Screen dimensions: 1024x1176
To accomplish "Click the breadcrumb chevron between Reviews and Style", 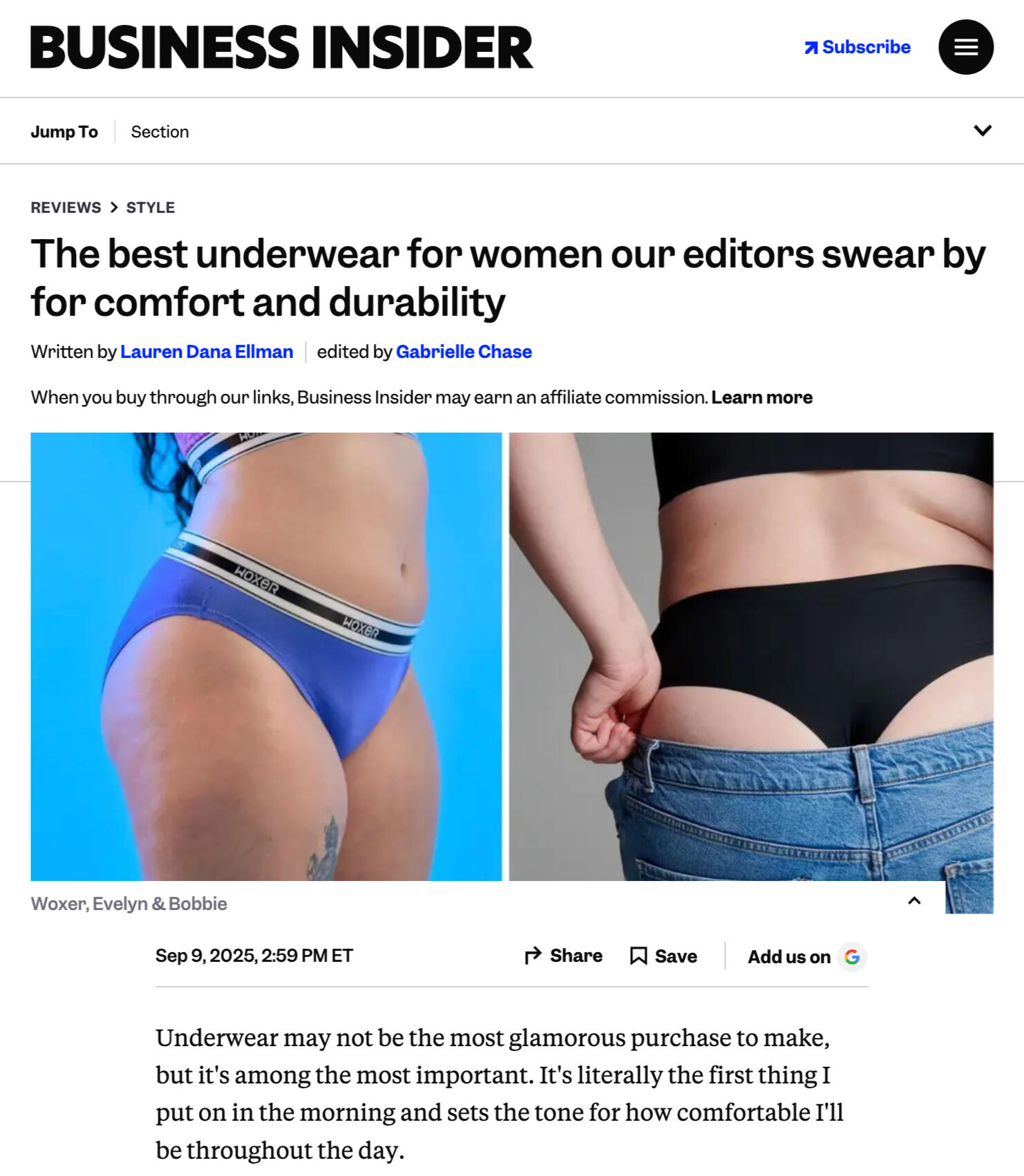I will click(x=114, y=207).
